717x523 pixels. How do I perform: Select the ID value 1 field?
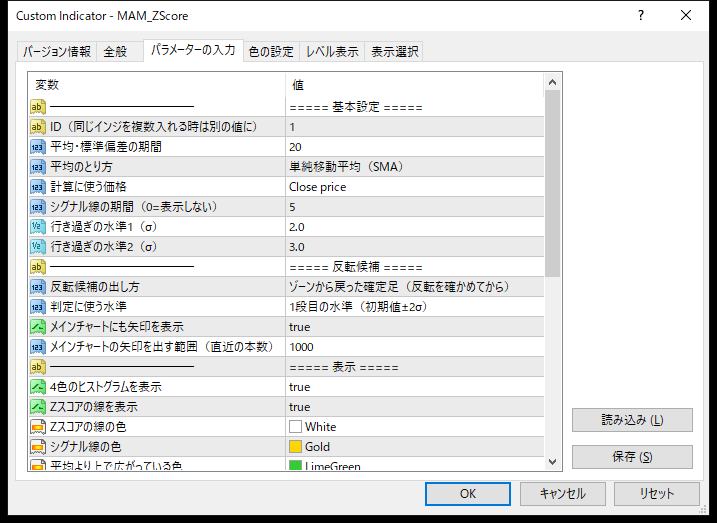coord(415,127)
